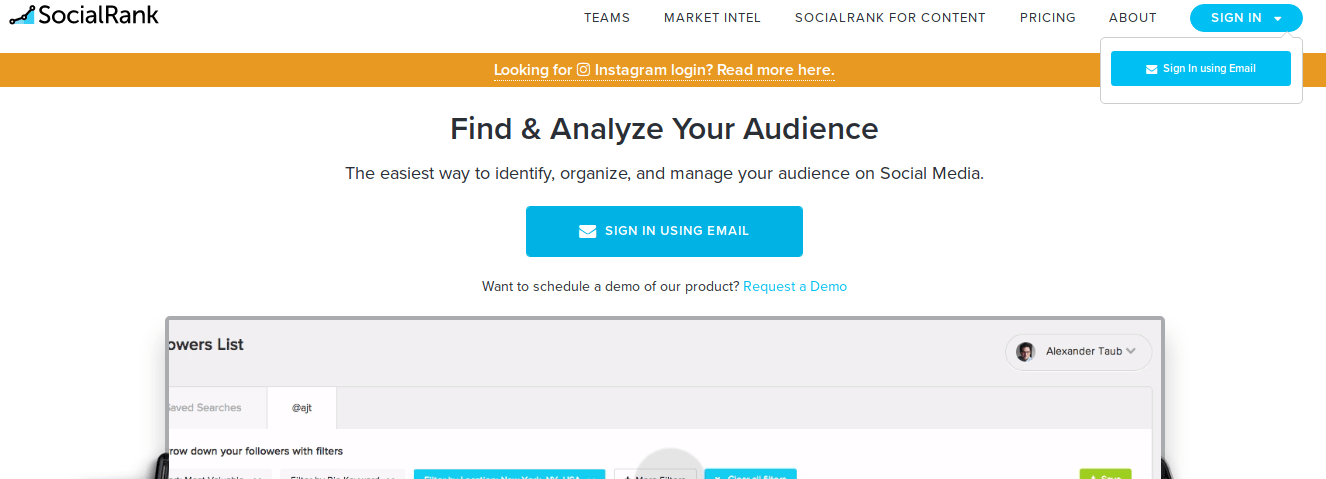Click the SocialRank logo icon
This screenshot has width=1326, height=479.
coord(22,15)
